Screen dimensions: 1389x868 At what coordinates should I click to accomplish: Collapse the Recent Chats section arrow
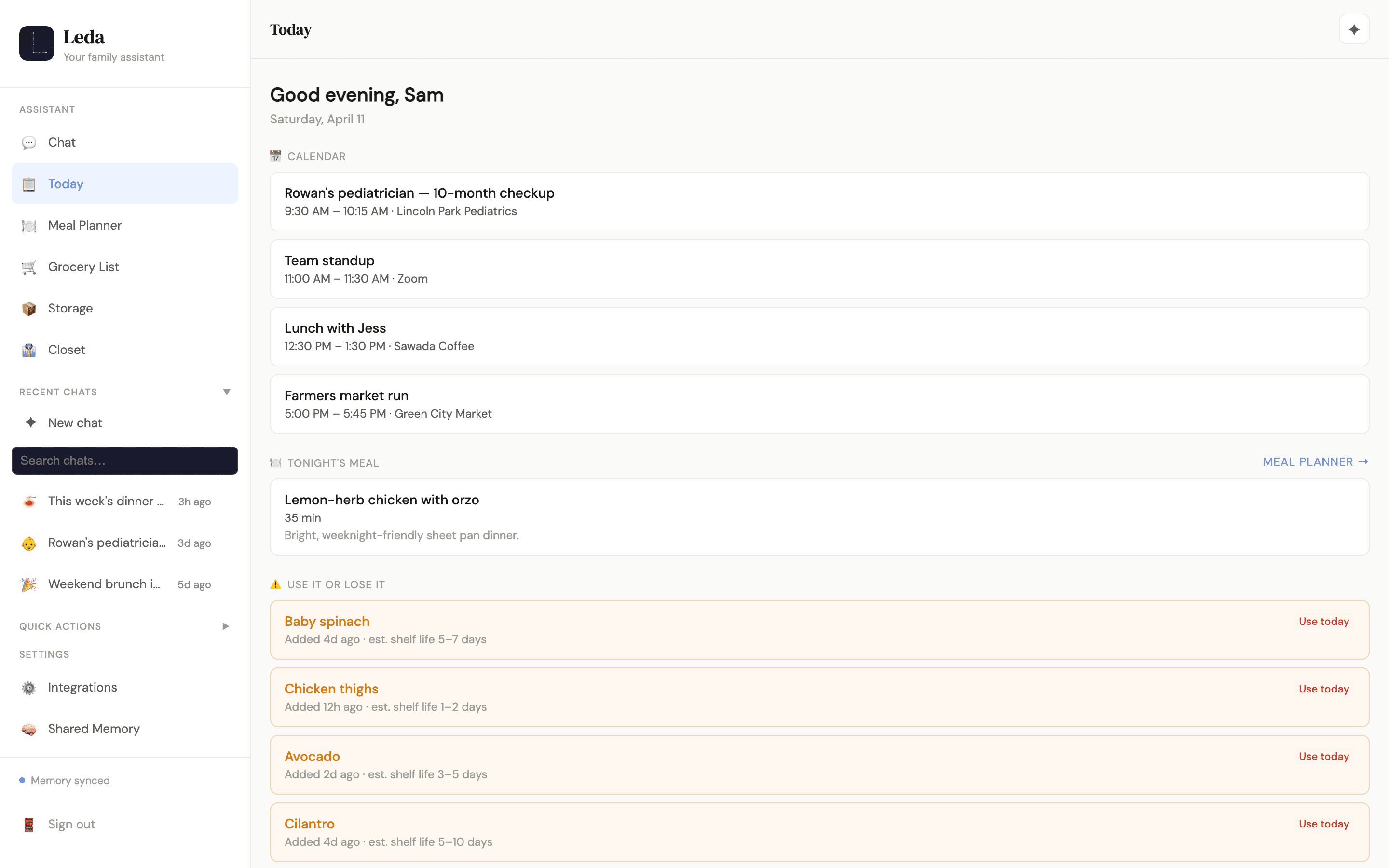tap(226, 392)
